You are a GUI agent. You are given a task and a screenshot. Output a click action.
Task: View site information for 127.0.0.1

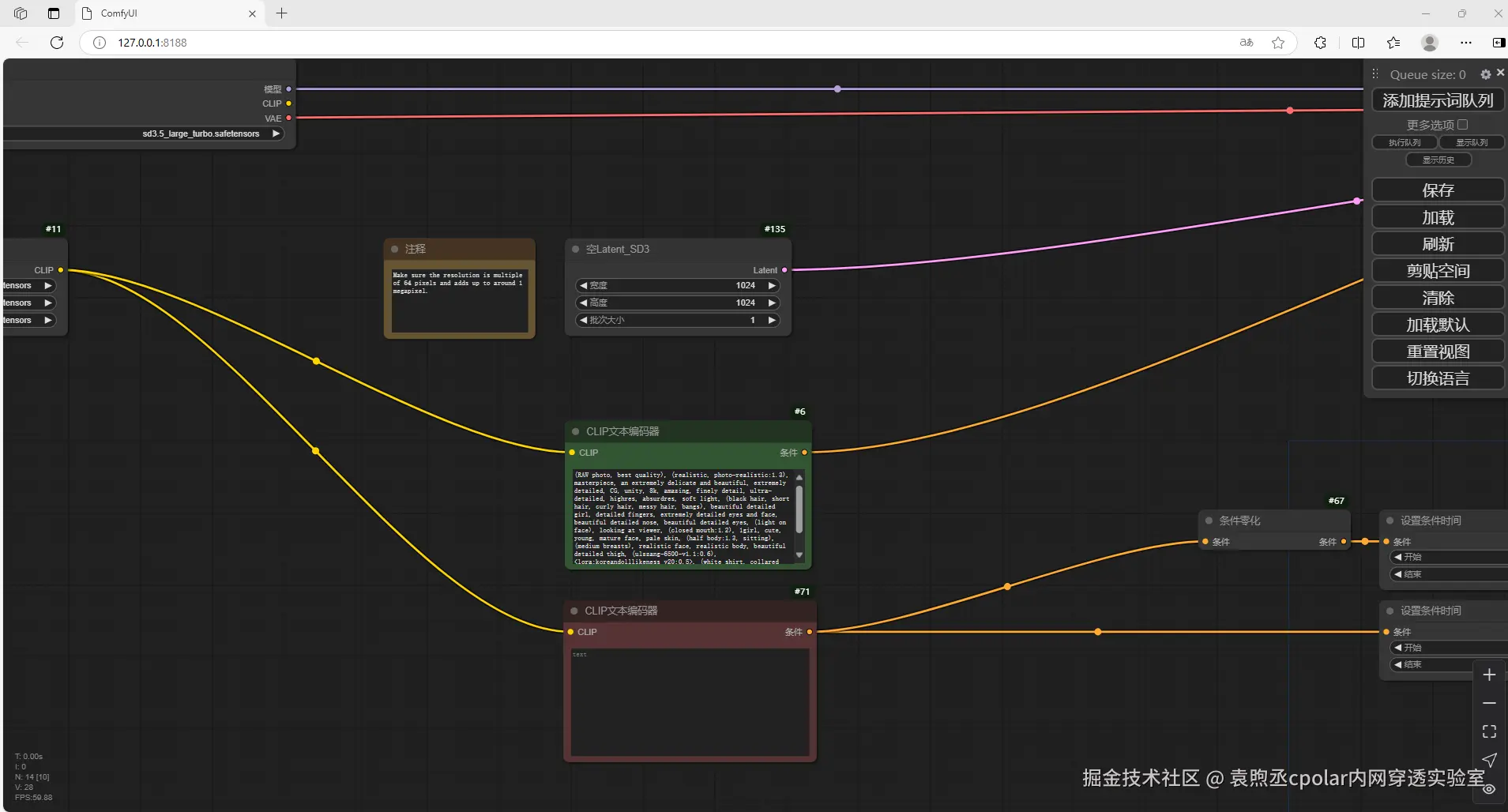coord(100,43)
